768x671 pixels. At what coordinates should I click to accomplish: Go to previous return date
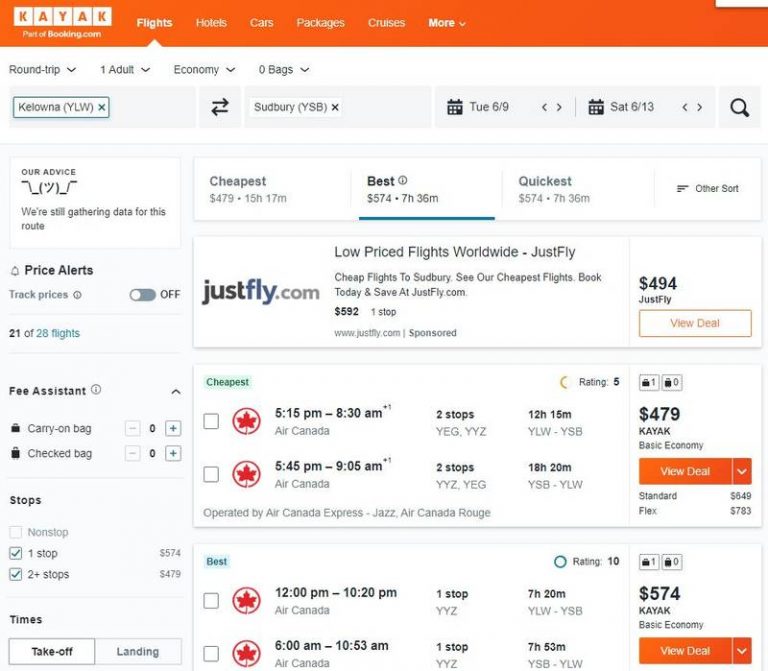point(685,107)
